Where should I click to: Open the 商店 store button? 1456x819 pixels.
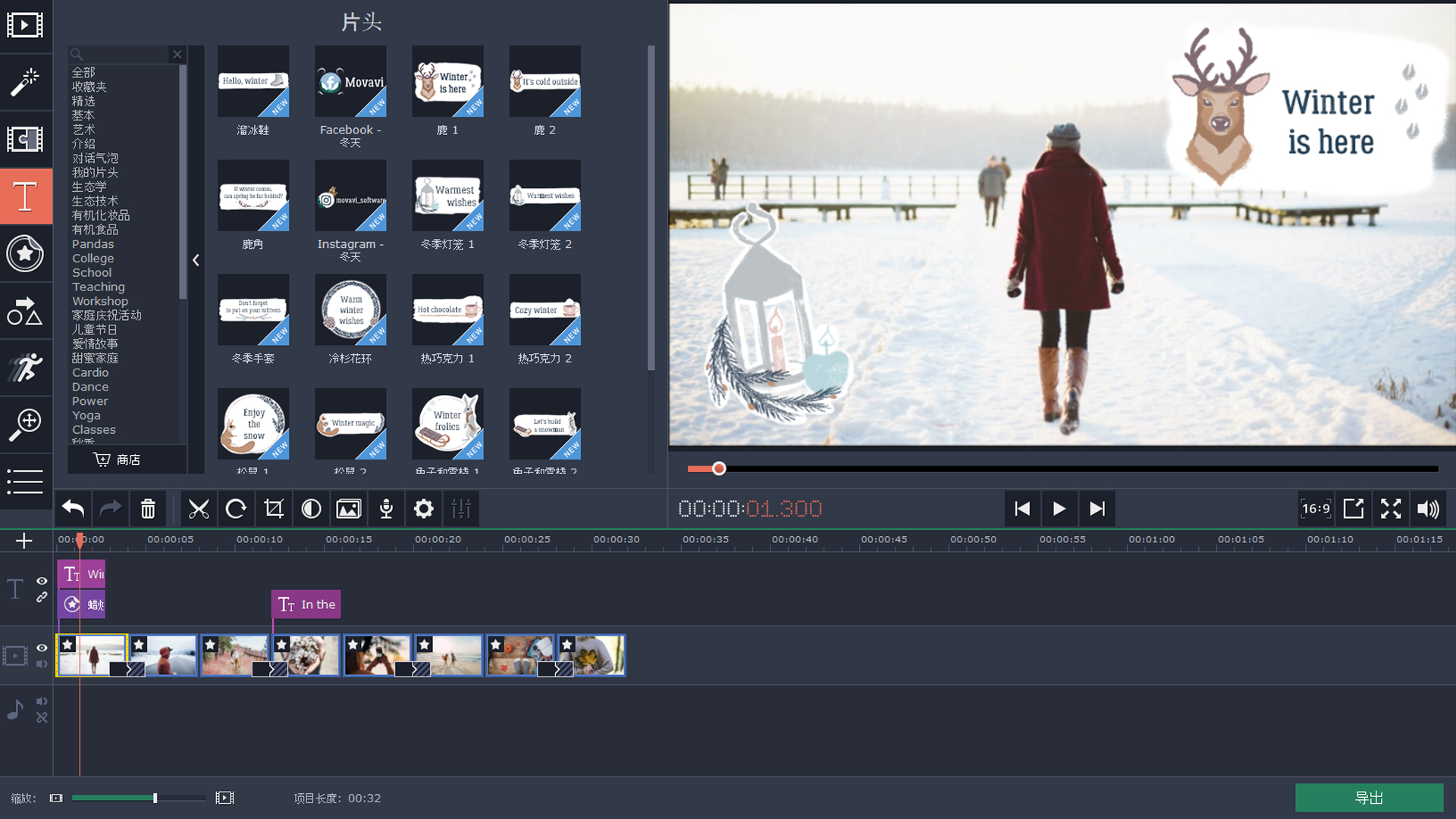point(118,460)
